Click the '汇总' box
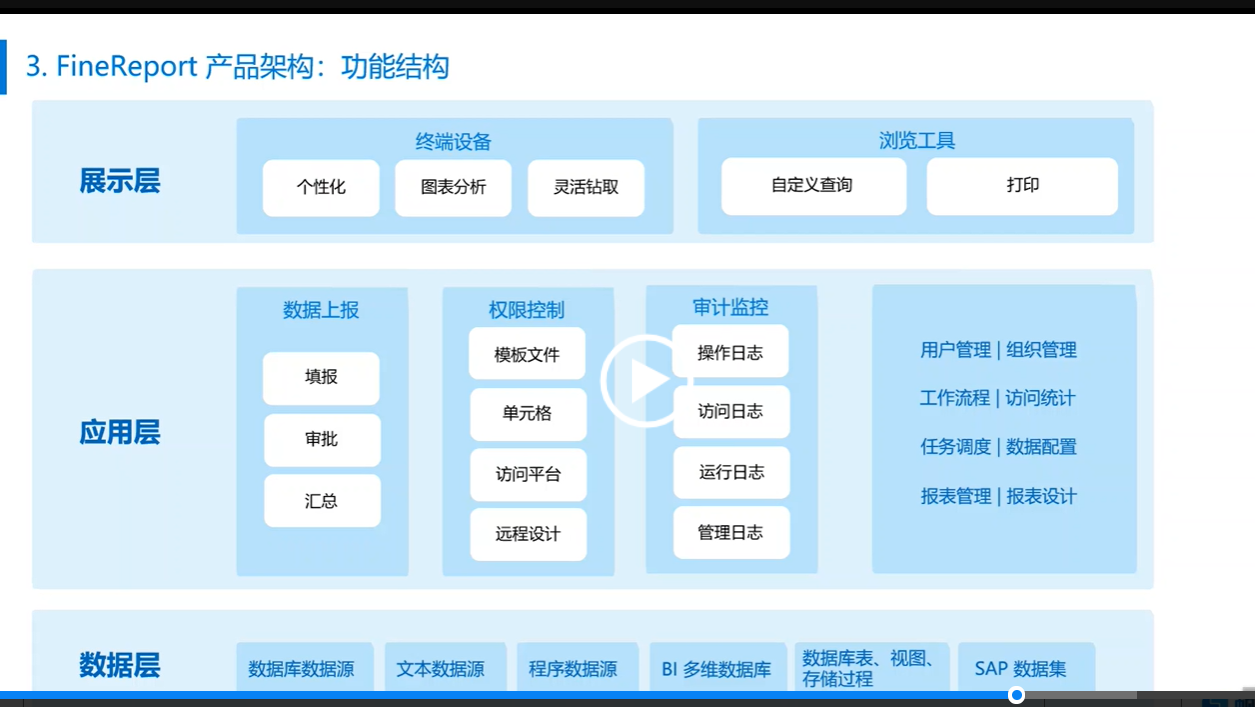 (x=322, y=501)
